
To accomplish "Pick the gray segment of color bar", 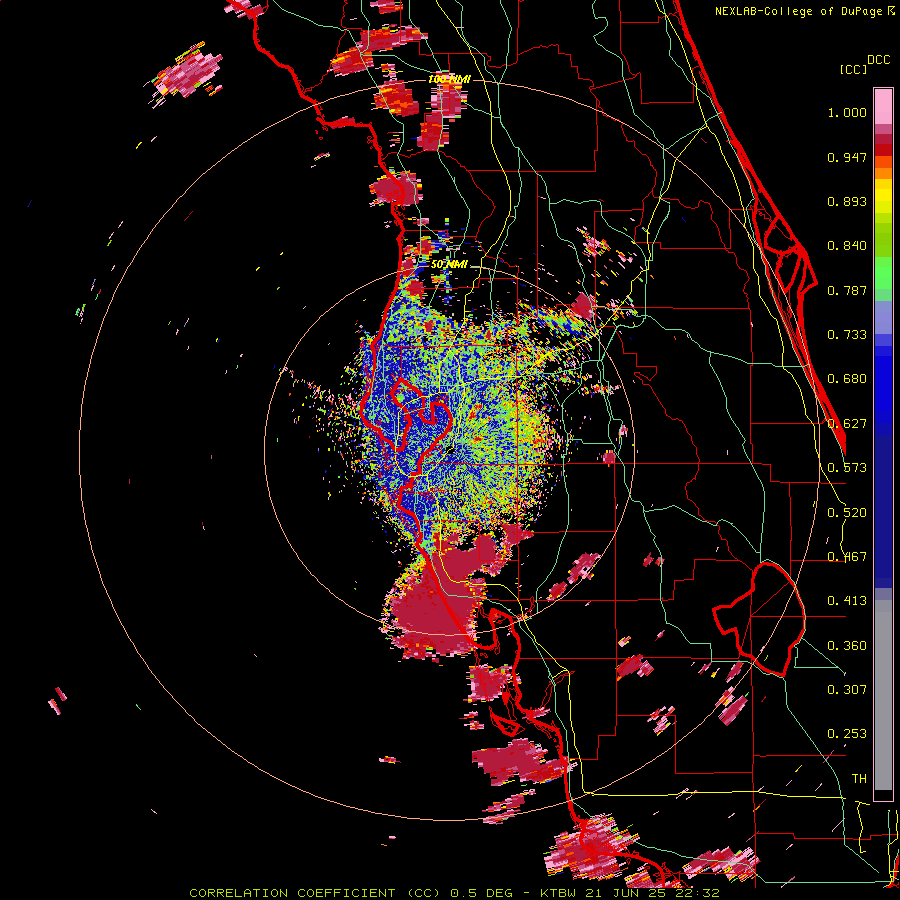I will click(x=883, y=695).
